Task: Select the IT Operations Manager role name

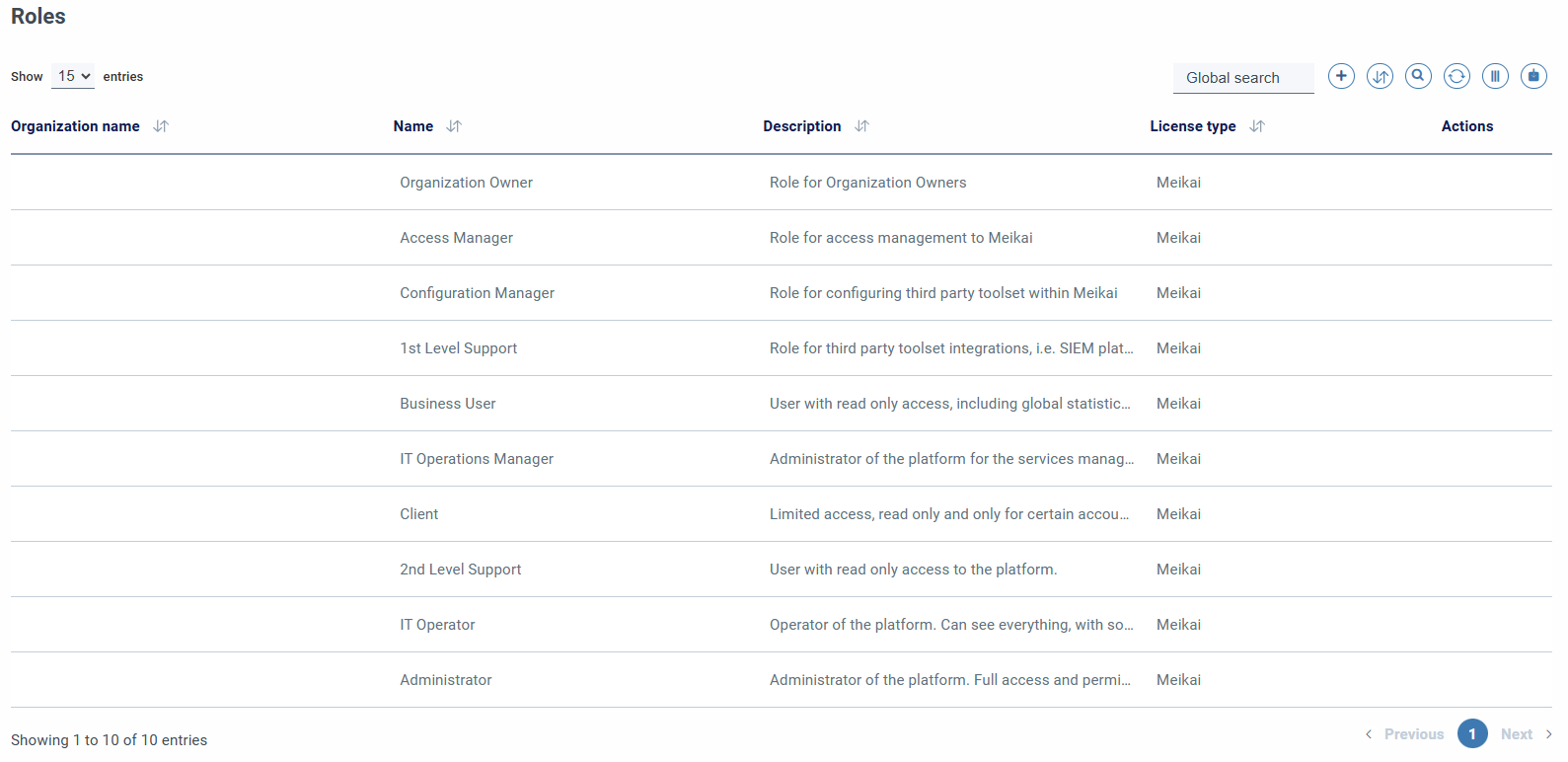Action: [x=477, y=459]
